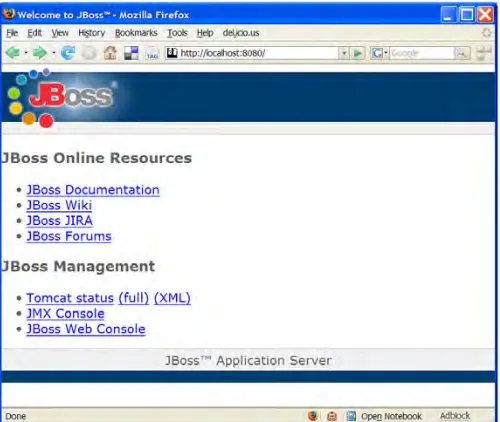This screenshot has width=500, height=422.
Task: Open the (full) Tomcat status link
Action: tap(133, 298)
